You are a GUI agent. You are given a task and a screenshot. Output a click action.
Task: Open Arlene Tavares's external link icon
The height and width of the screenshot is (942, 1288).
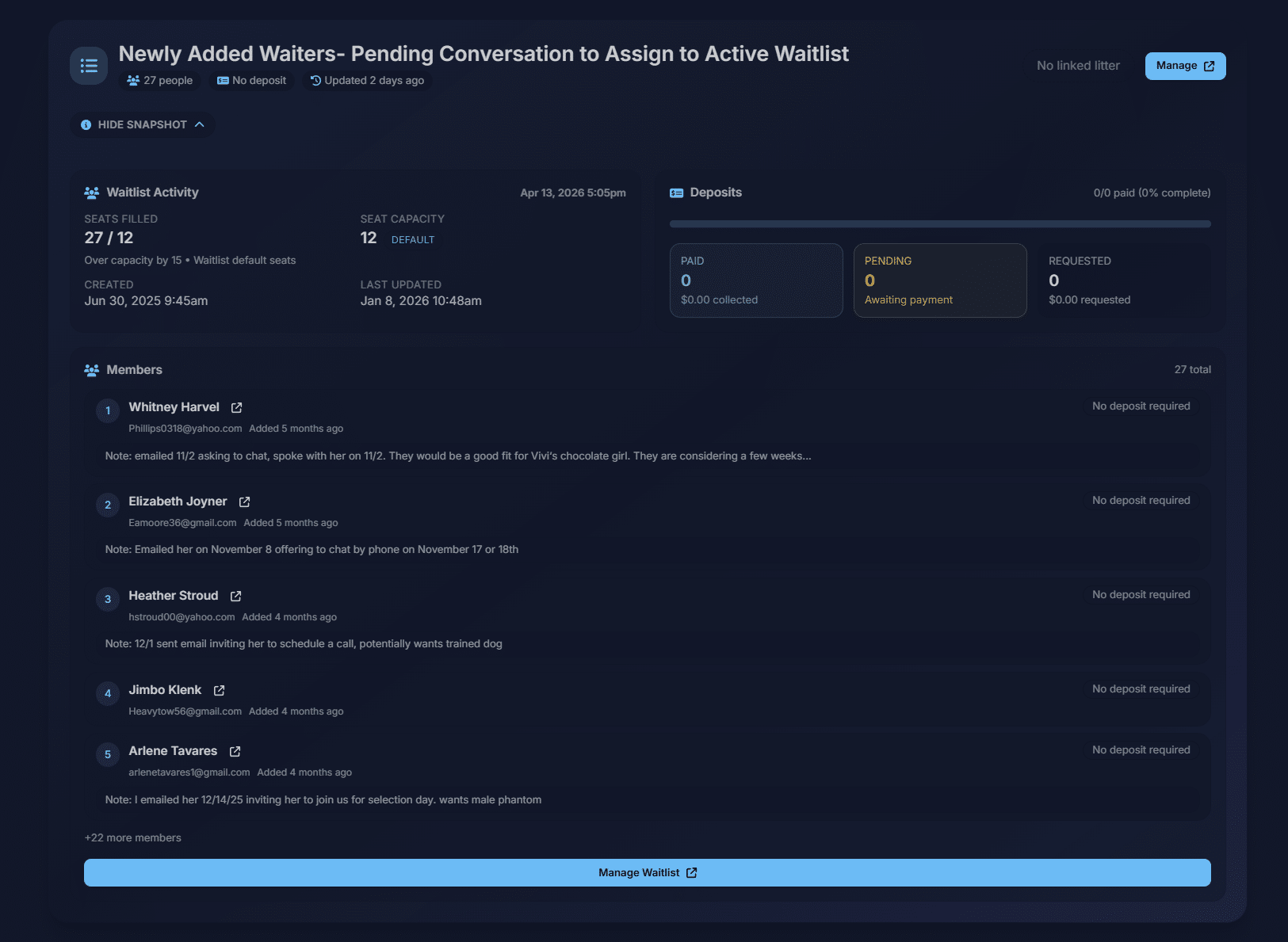click(x=235, y=751)
